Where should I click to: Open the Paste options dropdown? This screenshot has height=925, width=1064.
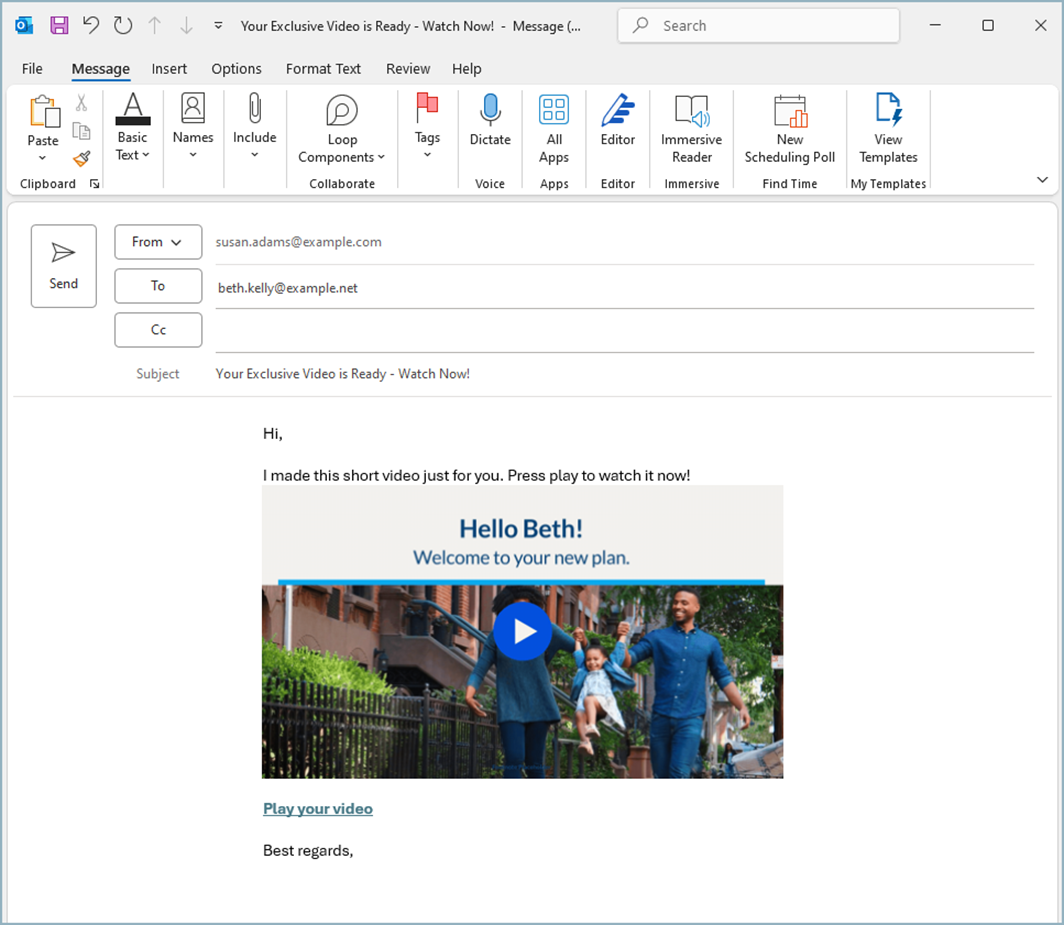click(x=43, y=158)
